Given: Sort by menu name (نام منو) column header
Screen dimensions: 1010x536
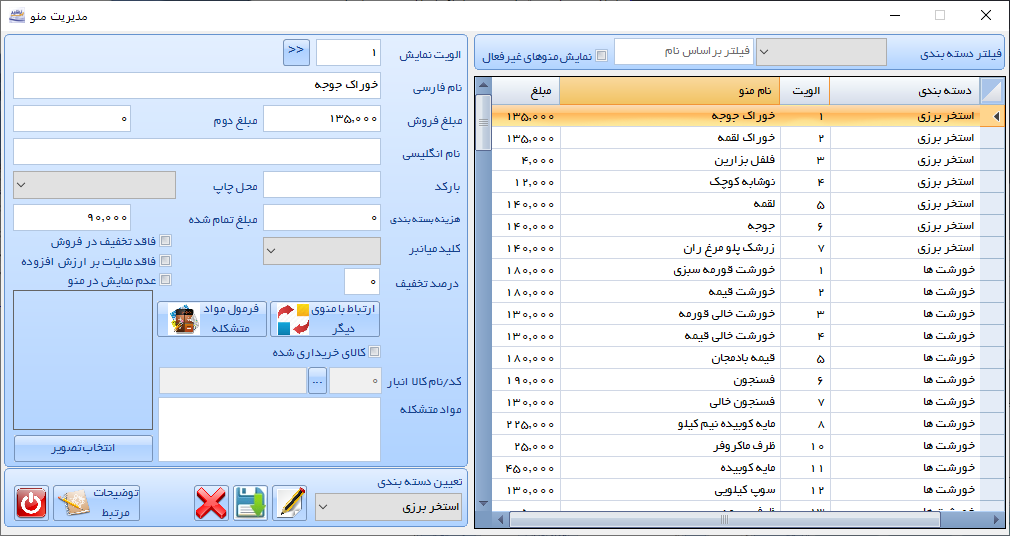Looking at the screenshot, I should click(x=669, y=91).
